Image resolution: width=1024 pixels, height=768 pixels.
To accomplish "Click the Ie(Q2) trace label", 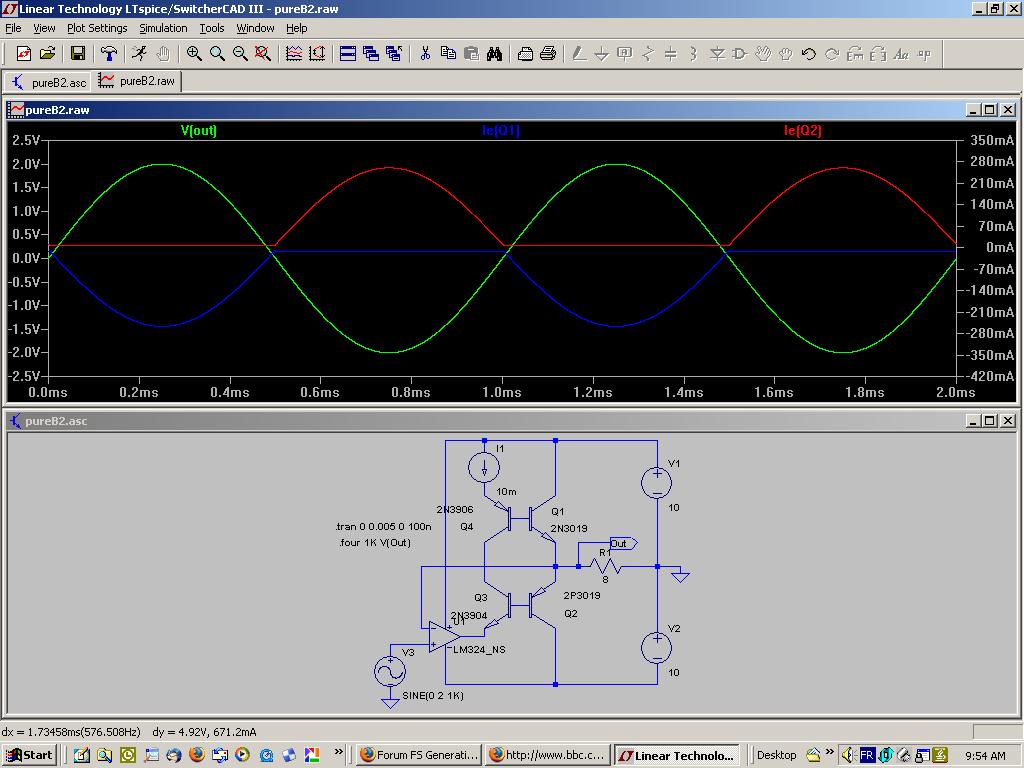I will click(x=802, y=131).
